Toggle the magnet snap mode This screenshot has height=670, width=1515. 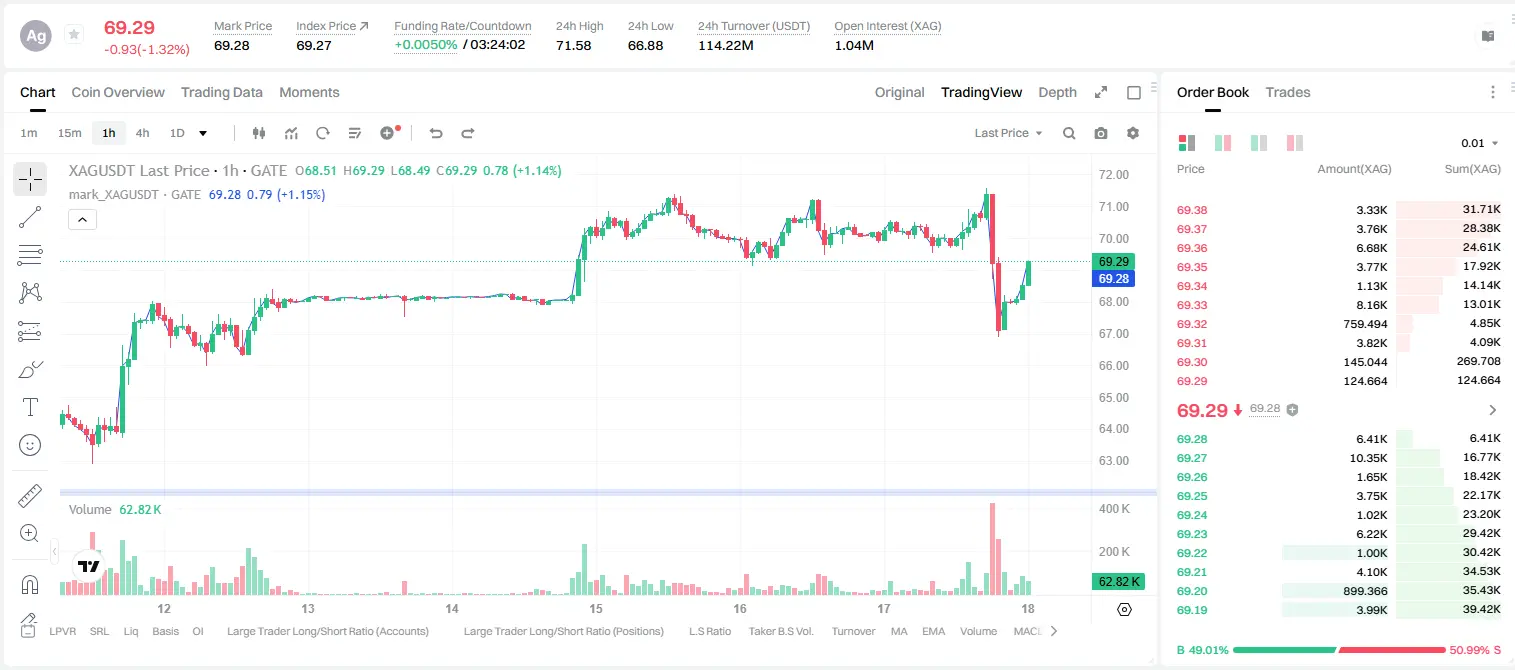tap(30, 583)
